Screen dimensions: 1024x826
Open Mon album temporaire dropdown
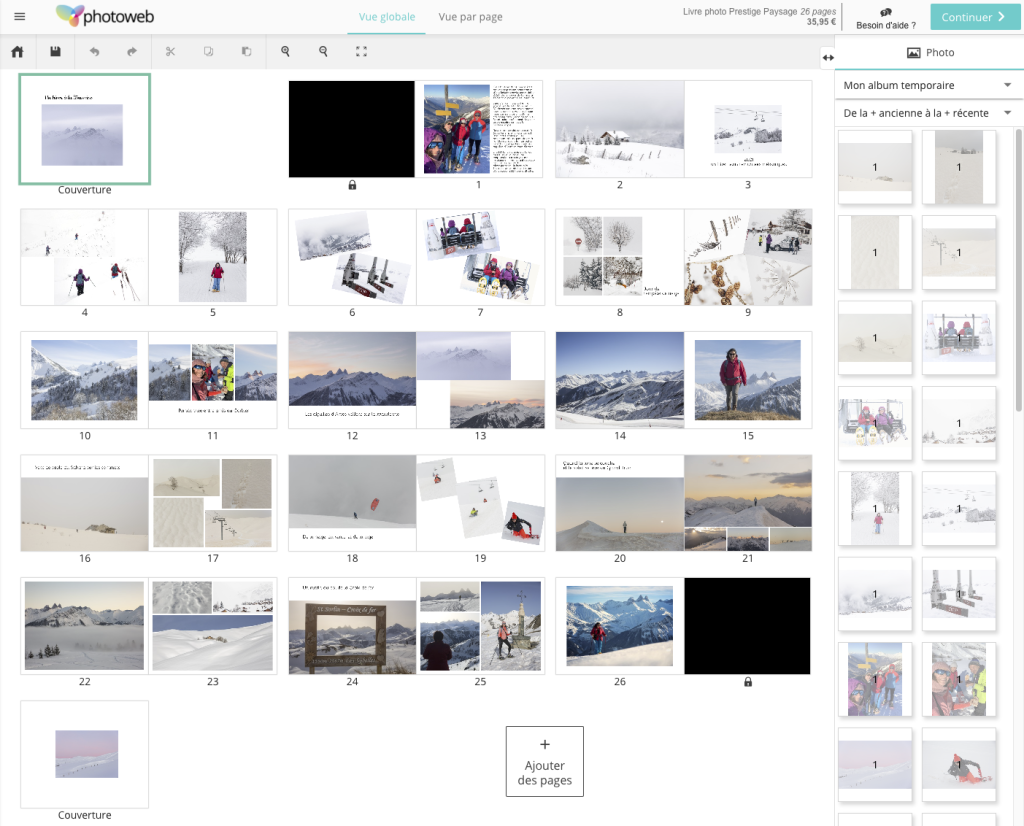[x=927, y=86]
